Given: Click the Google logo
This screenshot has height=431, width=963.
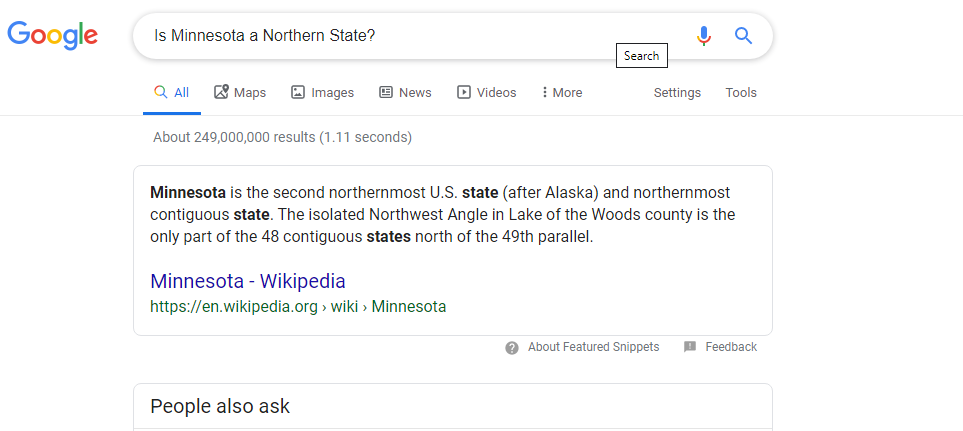Looking at the screenshot, I should tap(52, 36).
